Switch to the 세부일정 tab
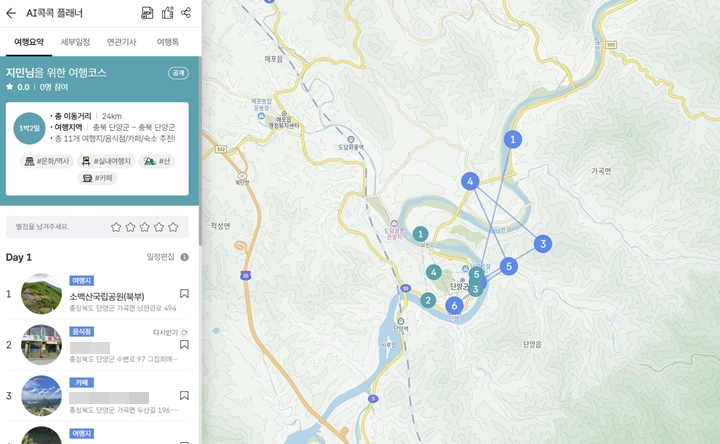720x444 pixels. coord(75,42)
